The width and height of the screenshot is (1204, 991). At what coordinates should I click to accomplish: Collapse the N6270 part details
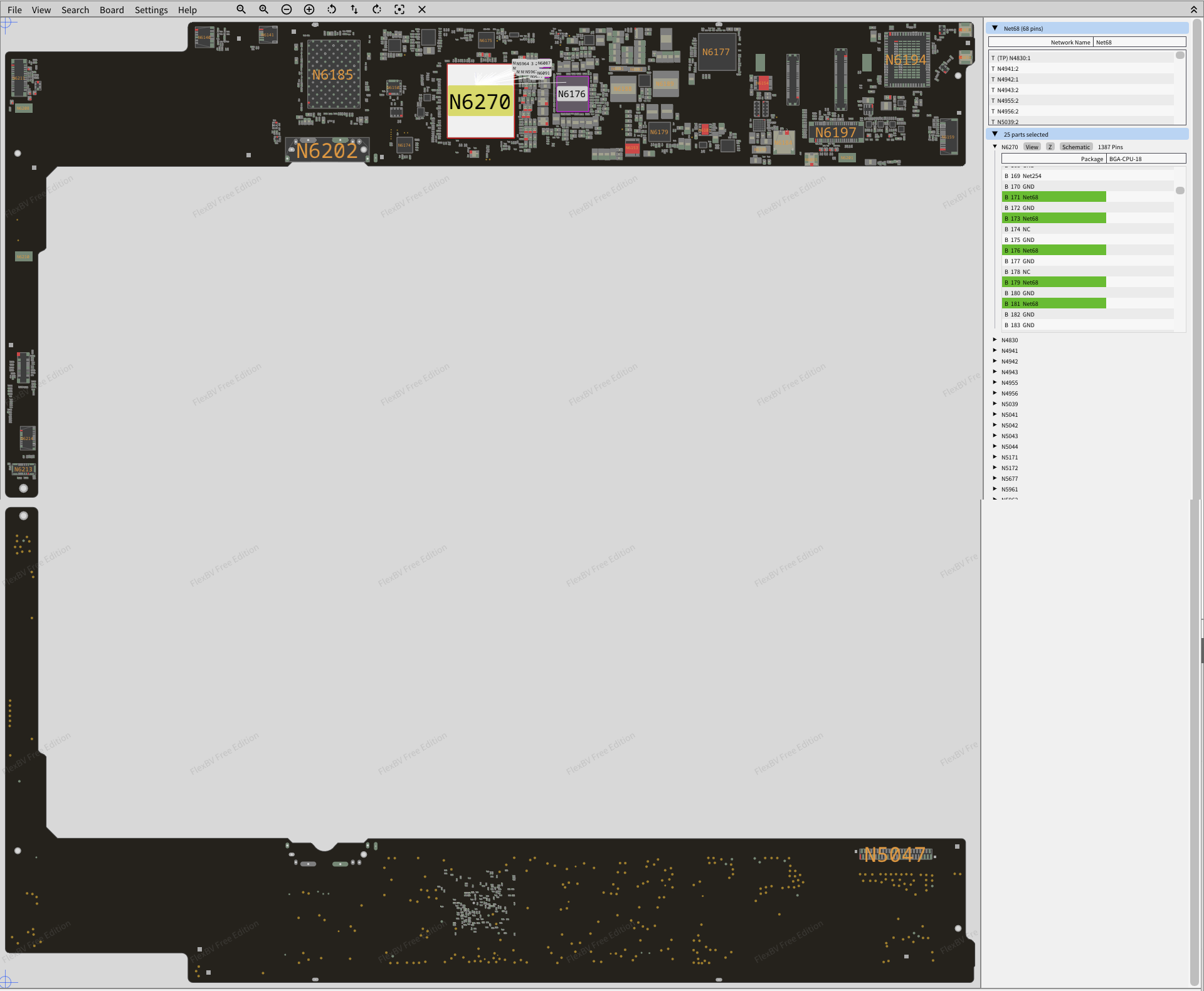click(x=995, y=147)
